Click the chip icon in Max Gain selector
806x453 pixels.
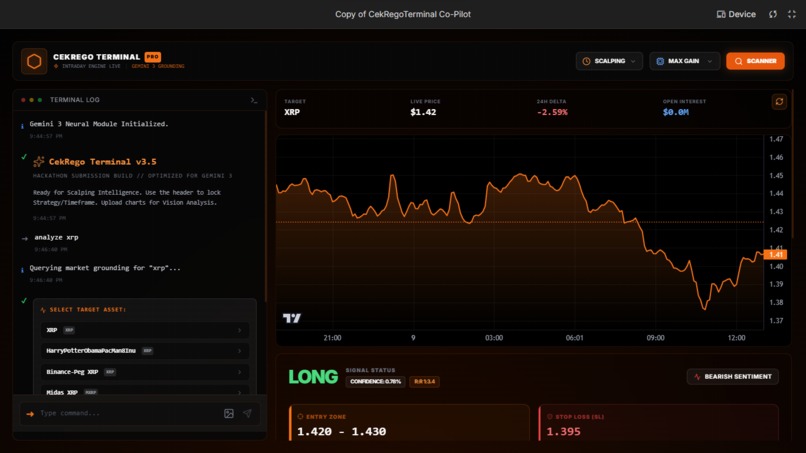(x=660, y=61)
